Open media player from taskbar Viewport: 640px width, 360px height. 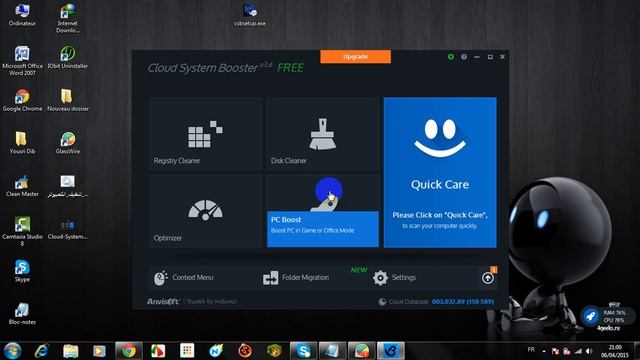[x=99, y=351]
